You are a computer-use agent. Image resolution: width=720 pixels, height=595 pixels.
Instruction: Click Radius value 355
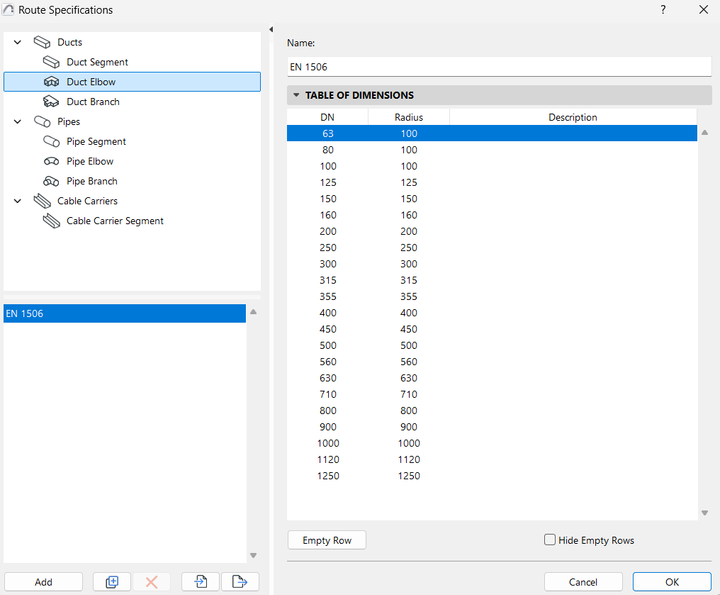pos(409,297)
